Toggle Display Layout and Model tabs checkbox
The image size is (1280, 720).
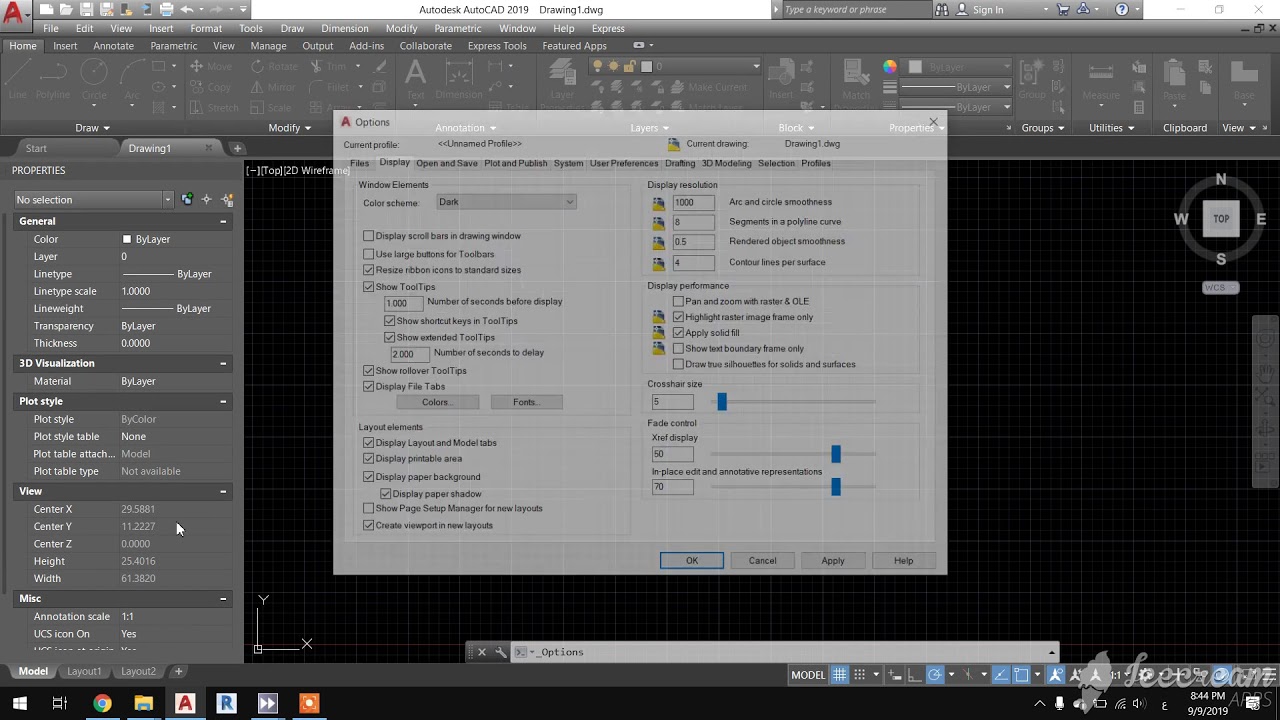click(x=369, y=443)
